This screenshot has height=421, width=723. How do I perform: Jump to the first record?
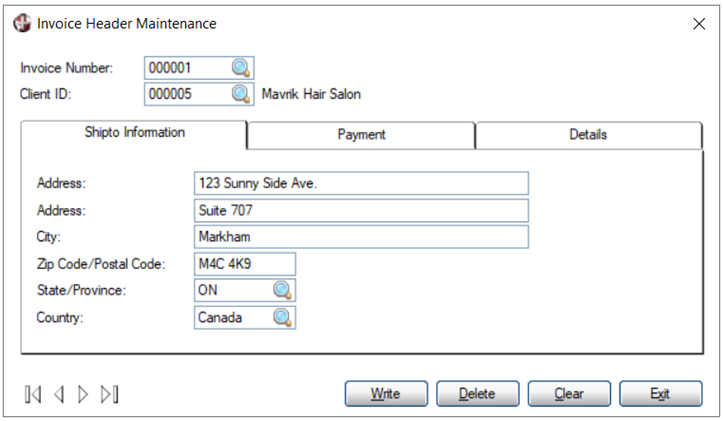34,394
